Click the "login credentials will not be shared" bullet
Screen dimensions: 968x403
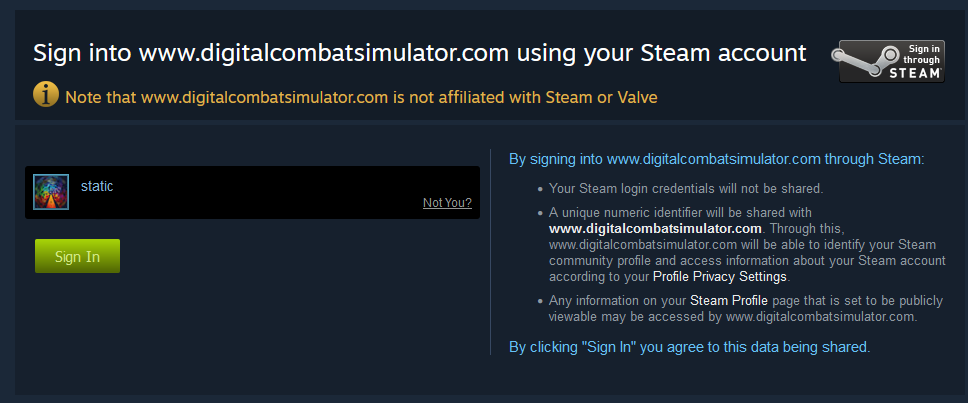tap(685, 188)
